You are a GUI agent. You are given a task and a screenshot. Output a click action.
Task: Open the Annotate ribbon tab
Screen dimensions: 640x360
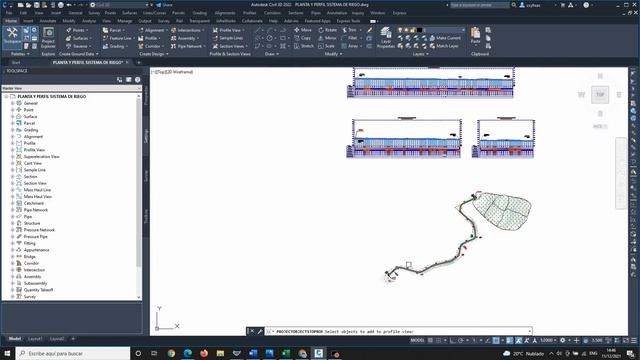coord(48,21)
